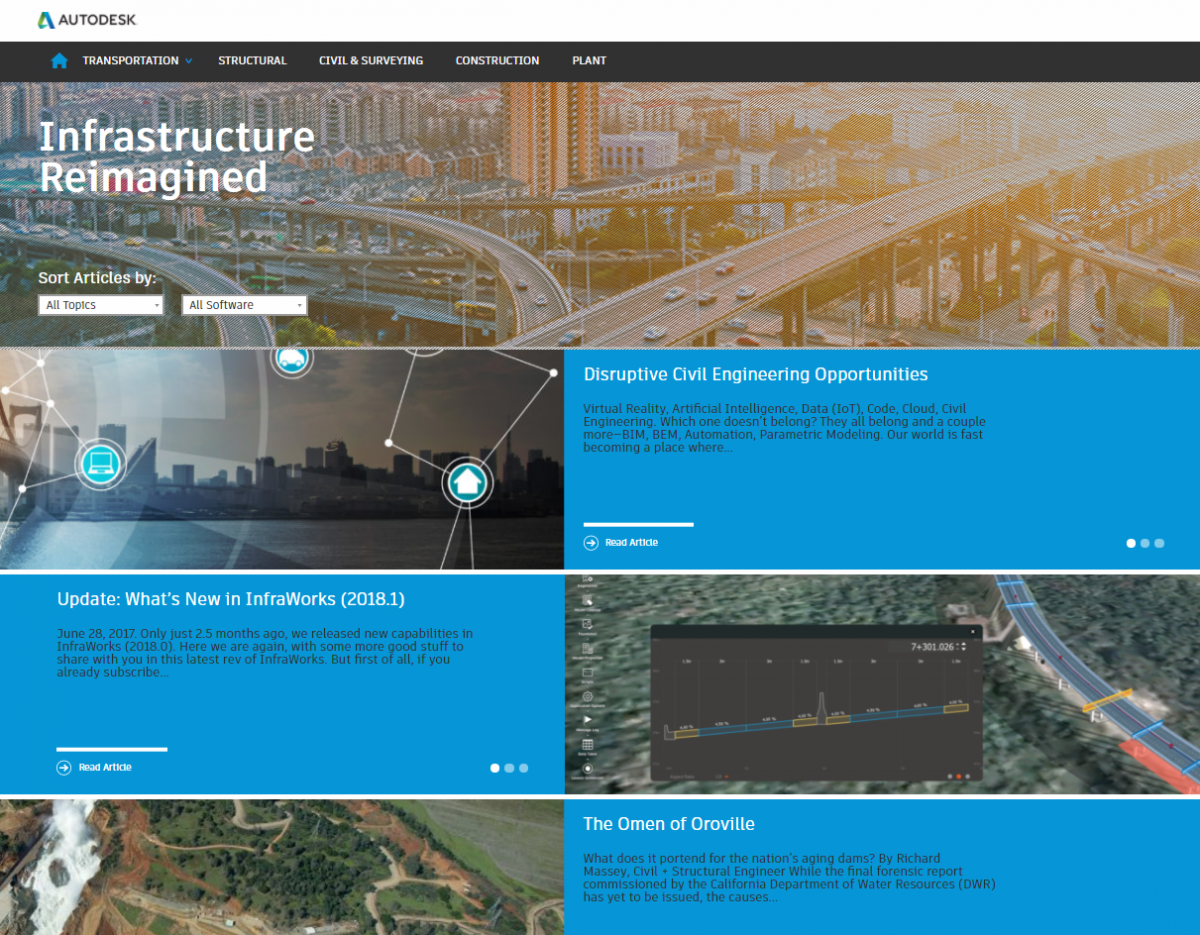Close the cross-section panel in InfraWorks screenshot

click(x=973, y=632)
